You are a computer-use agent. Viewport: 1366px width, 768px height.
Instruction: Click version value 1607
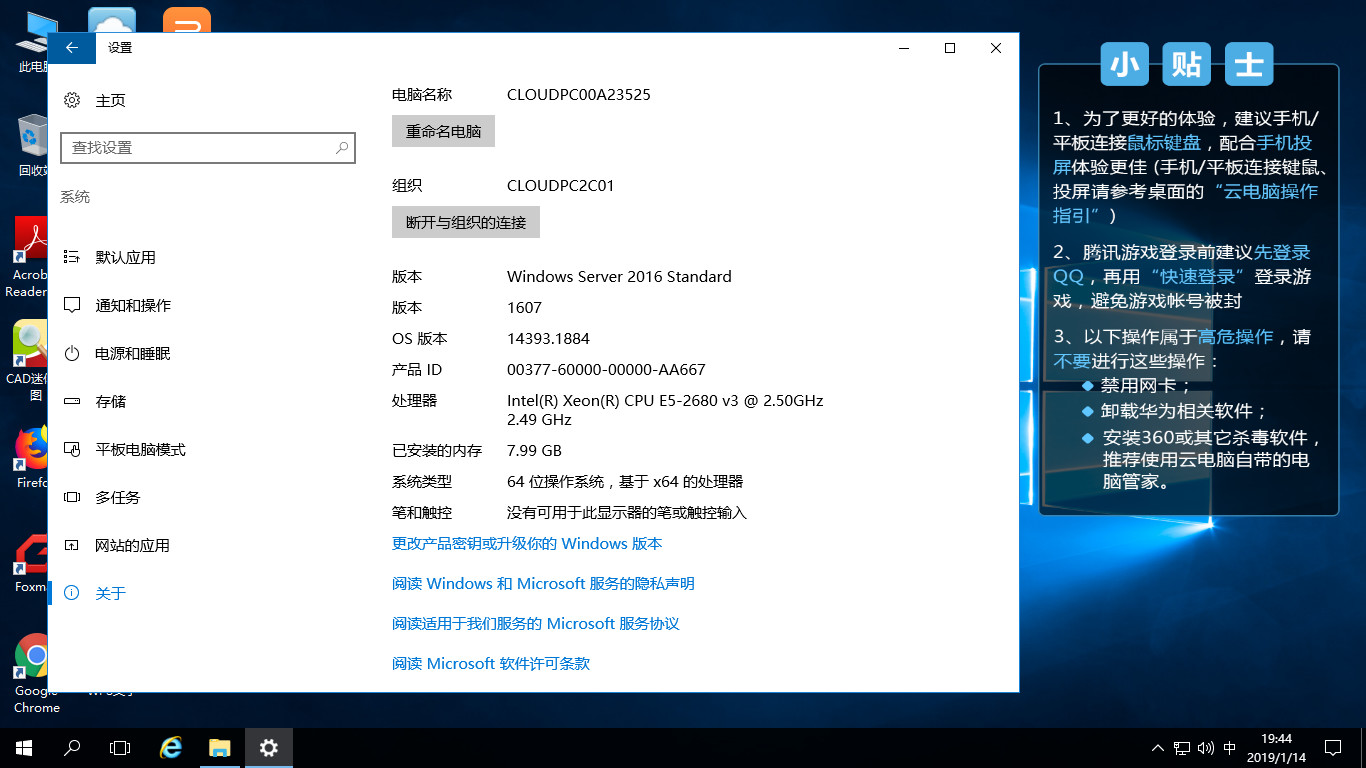pyautogui.click(x=524, y=307)
